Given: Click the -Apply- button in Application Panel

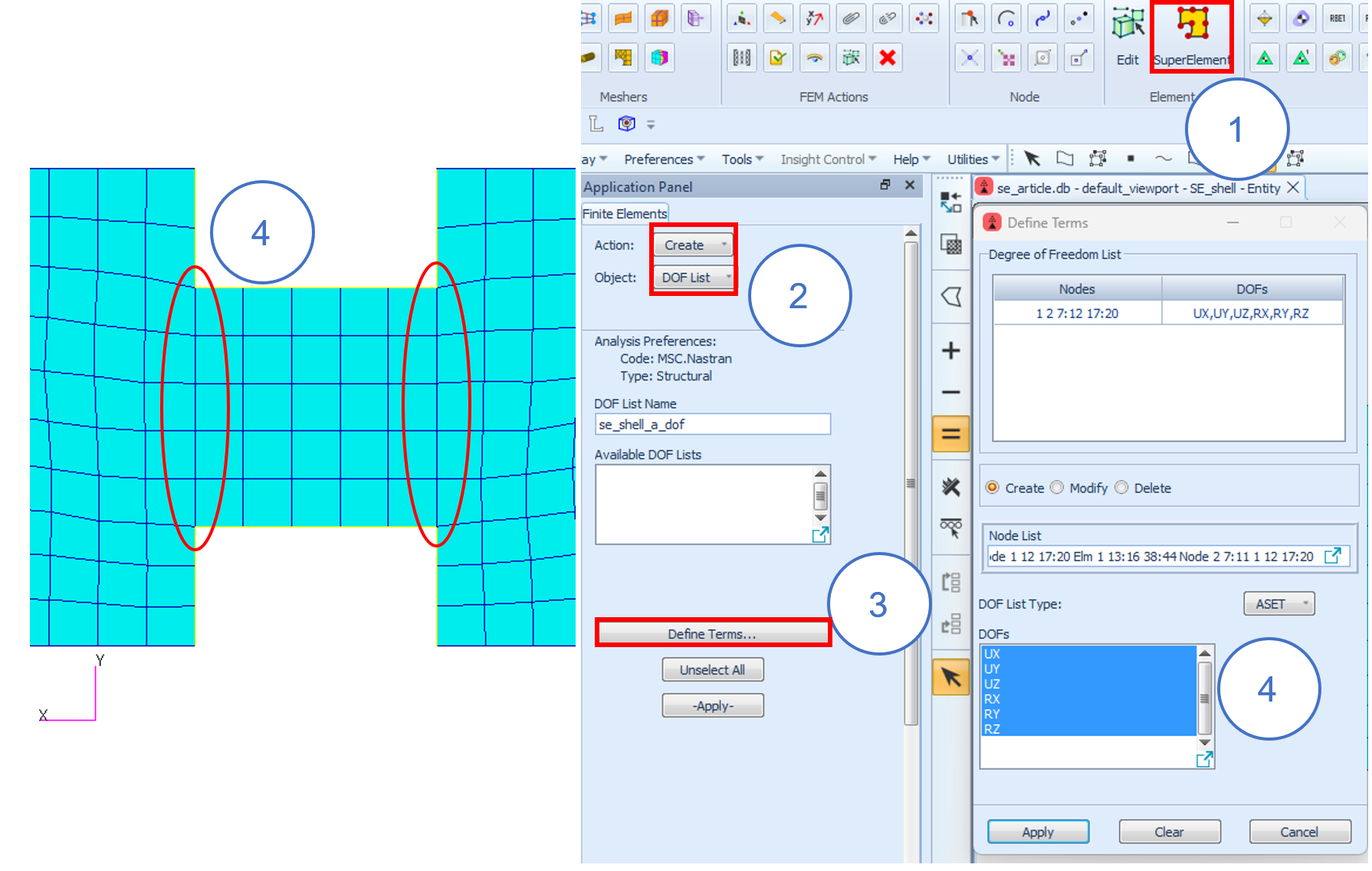Looking at the screenshot, I should [713, 706].
